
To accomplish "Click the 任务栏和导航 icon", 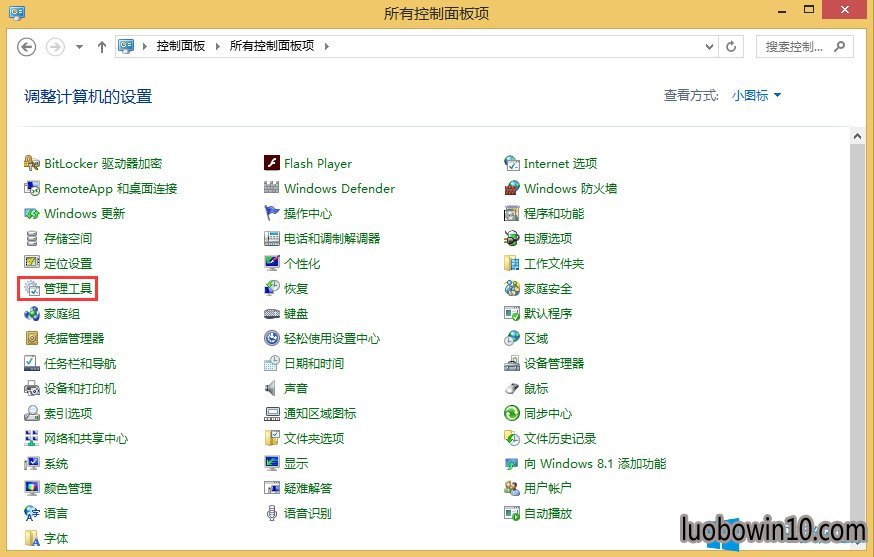I will tap(32, 364).
